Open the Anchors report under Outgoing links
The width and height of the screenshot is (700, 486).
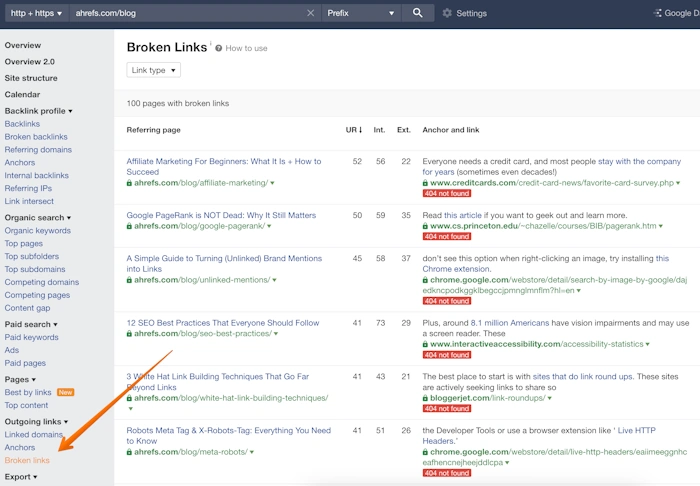(x=20, y=447)
